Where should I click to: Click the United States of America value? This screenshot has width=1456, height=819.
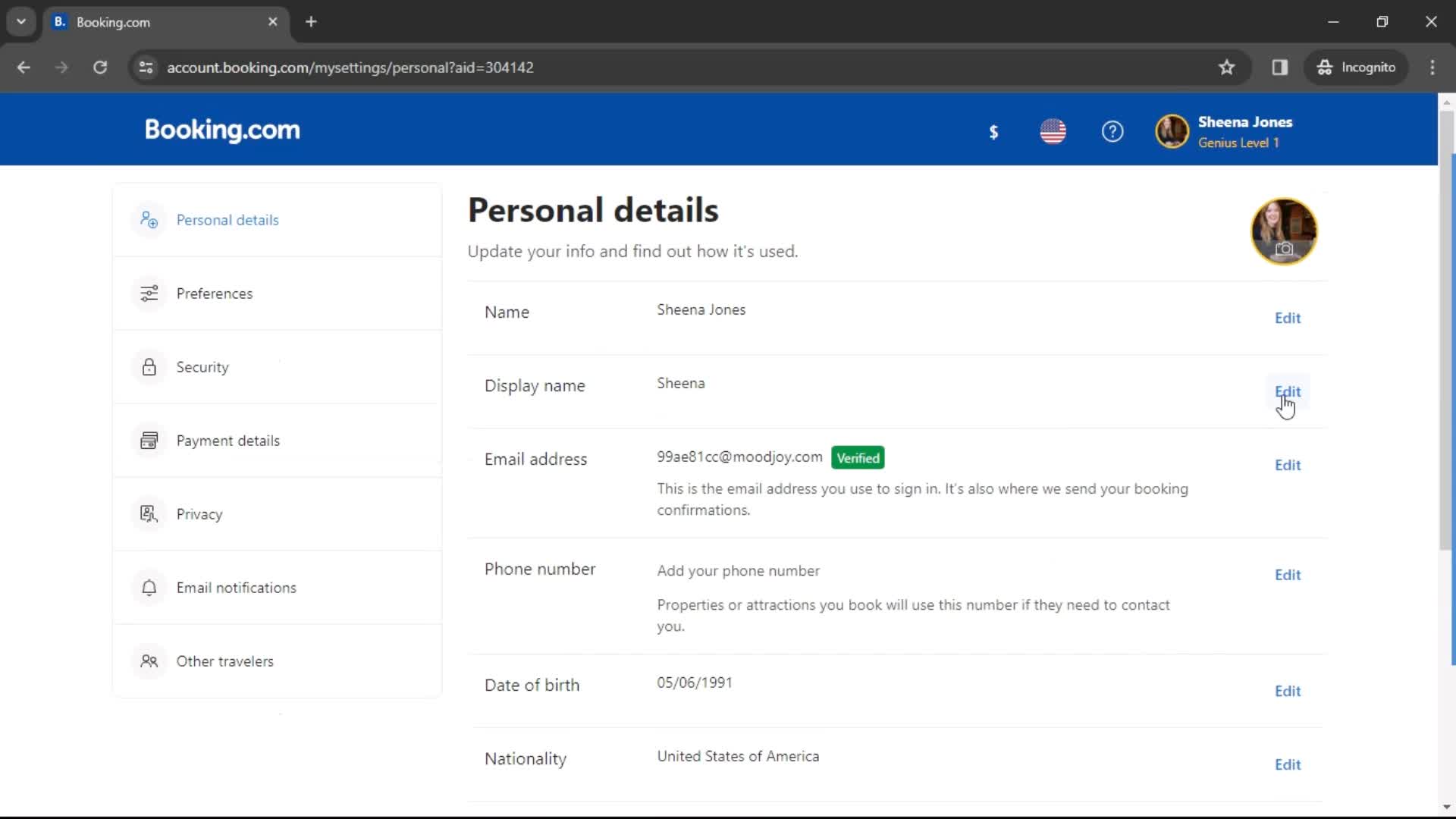(738, 756)
